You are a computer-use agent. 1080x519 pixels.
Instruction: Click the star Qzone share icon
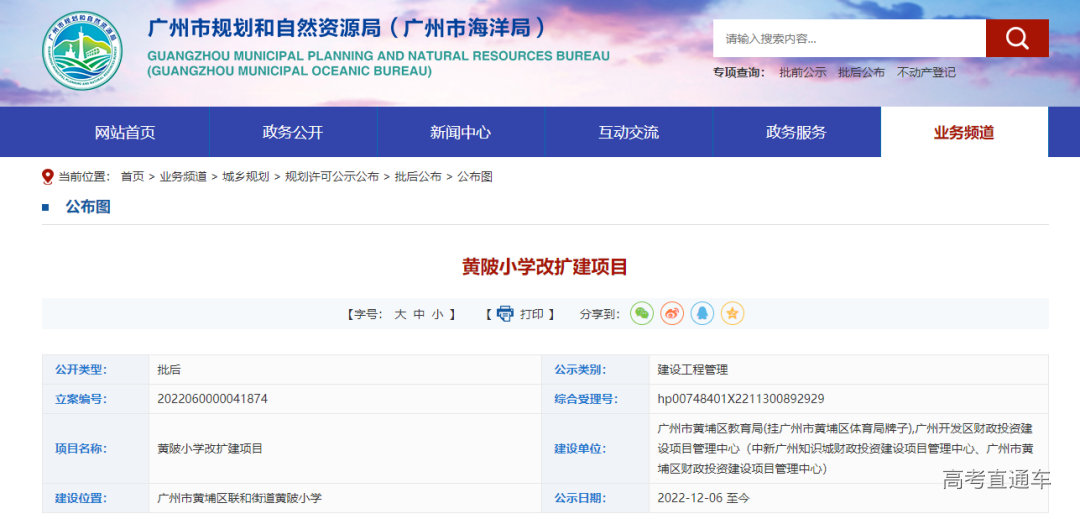[733, 314]
